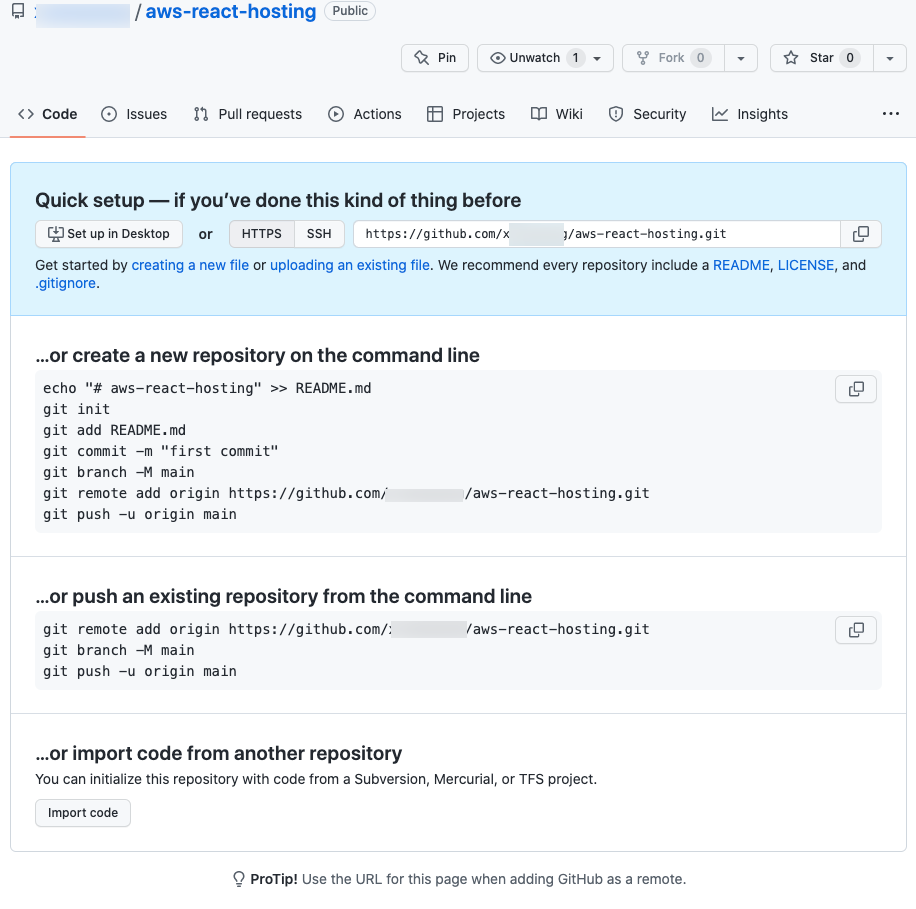Screen dimensions: 916x909
Task: Star this repository
Action: pos(821,58)
